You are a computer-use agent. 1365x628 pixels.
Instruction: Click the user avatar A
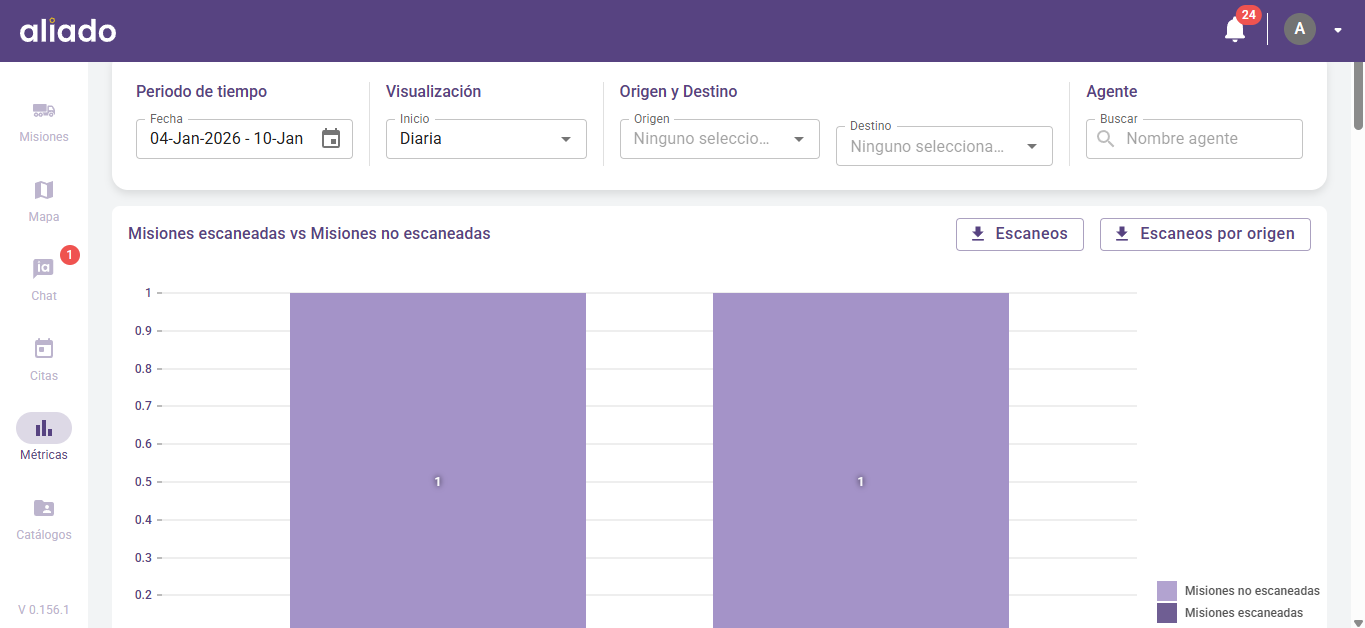point(1299,29)
